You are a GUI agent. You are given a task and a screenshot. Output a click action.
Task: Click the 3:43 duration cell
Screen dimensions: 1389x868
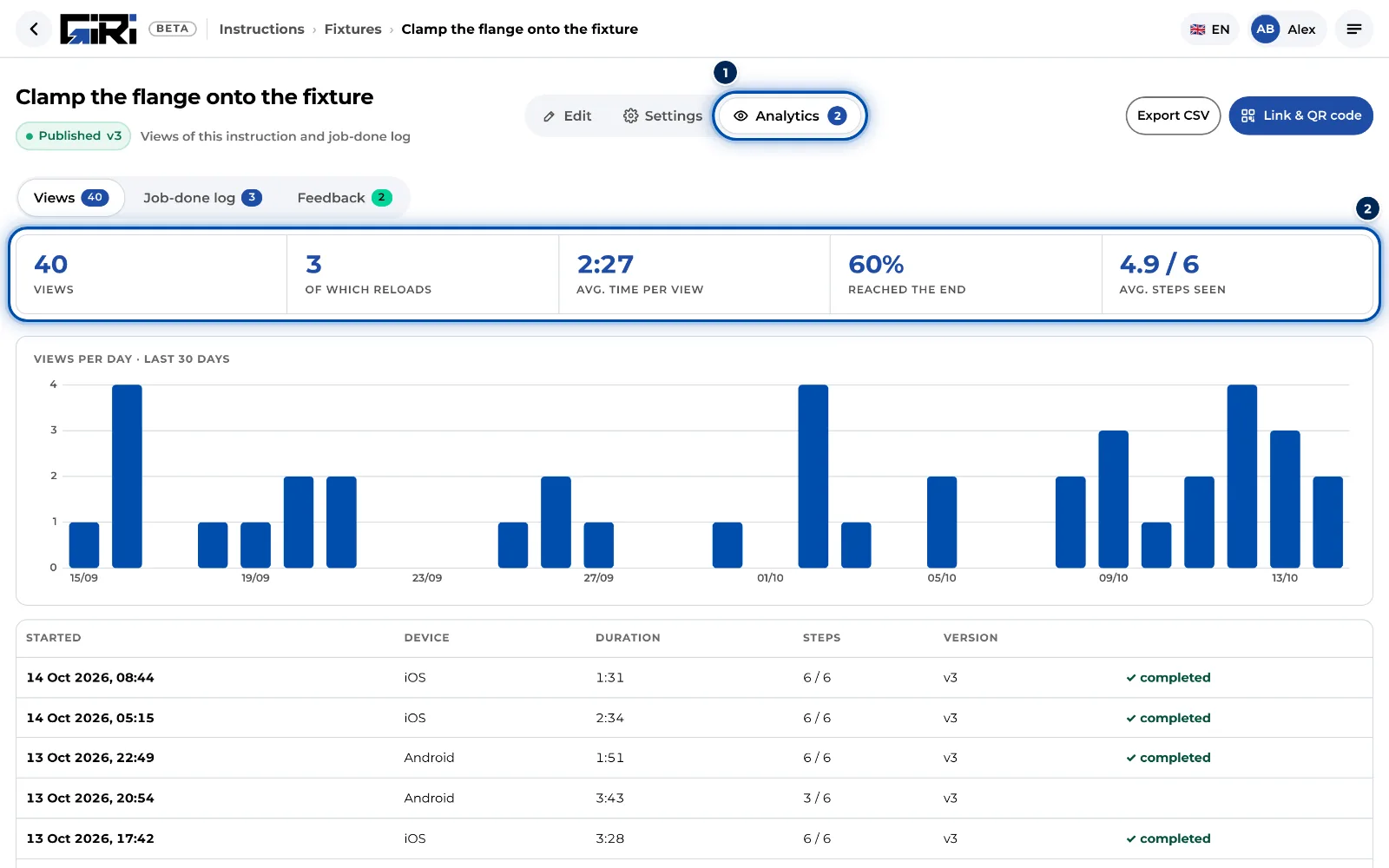tap(609, 799)
